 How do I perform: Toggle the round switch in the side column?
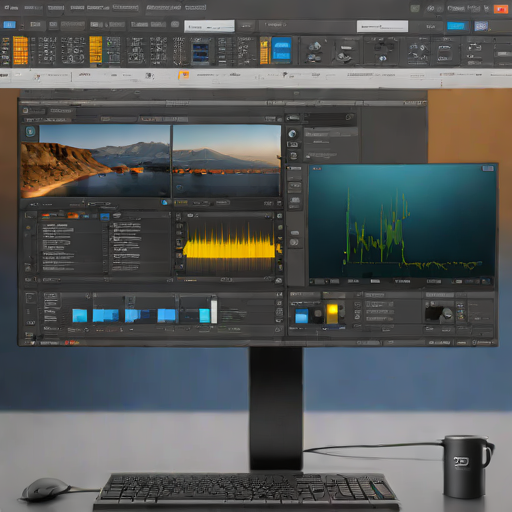pos(294,242)
